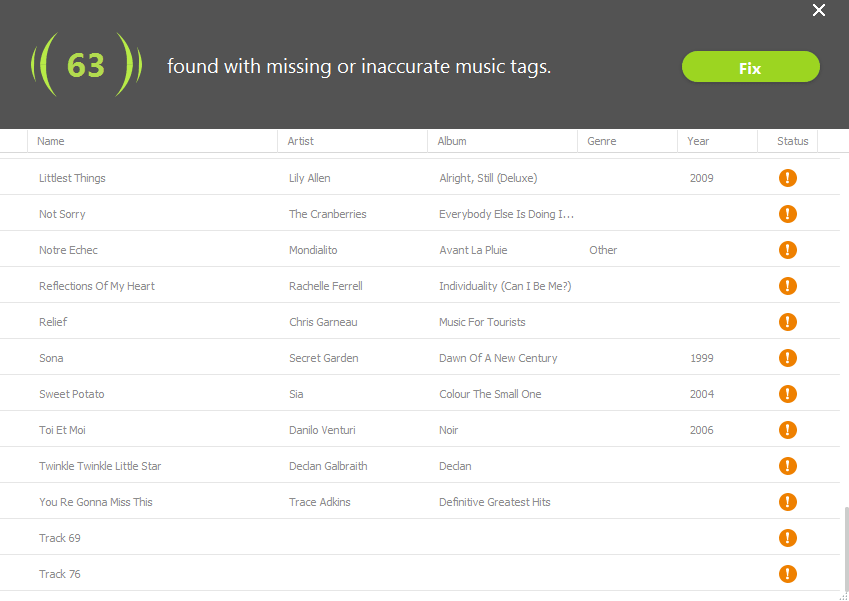This screenshot has height=601, width=849.
Task: Close the tag results dialog
Action: [819, 11]
